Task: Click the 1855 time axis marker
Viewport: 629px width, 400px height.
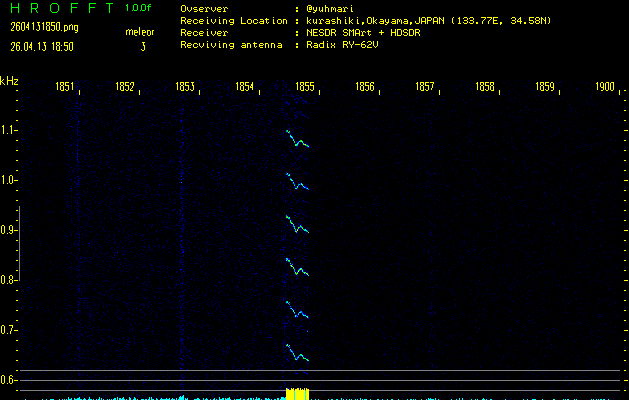Action: click(305, 88)
